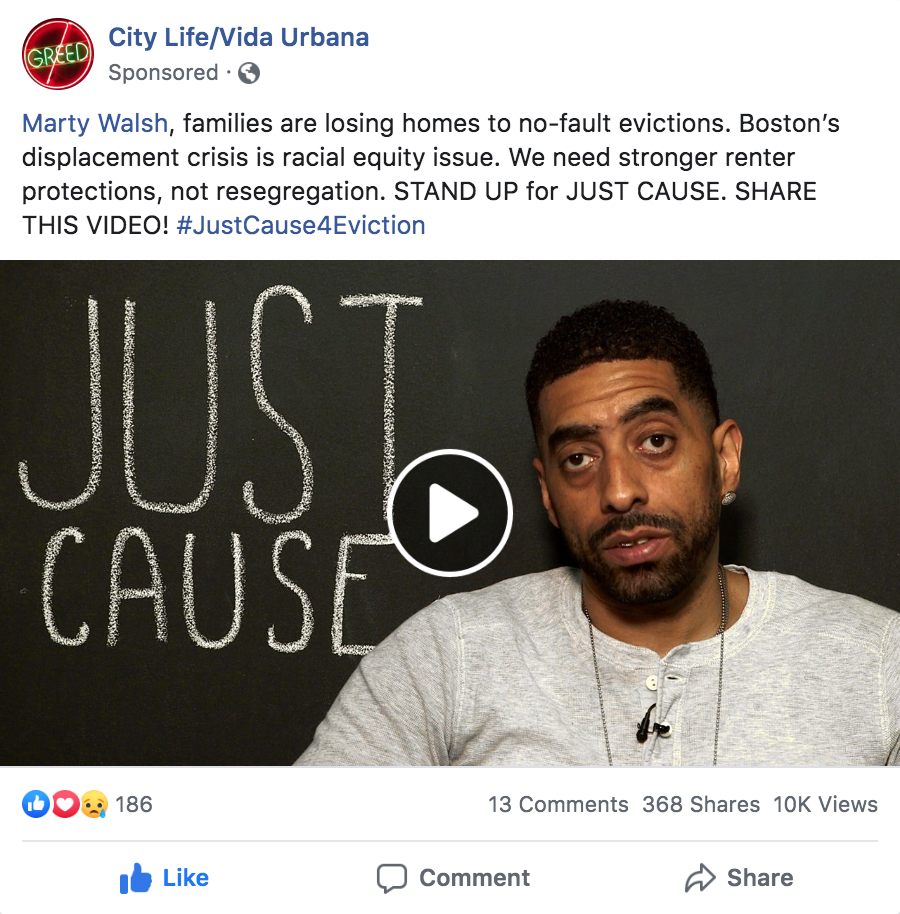Click the speech bubble Comment icon

tap(392, 878)
